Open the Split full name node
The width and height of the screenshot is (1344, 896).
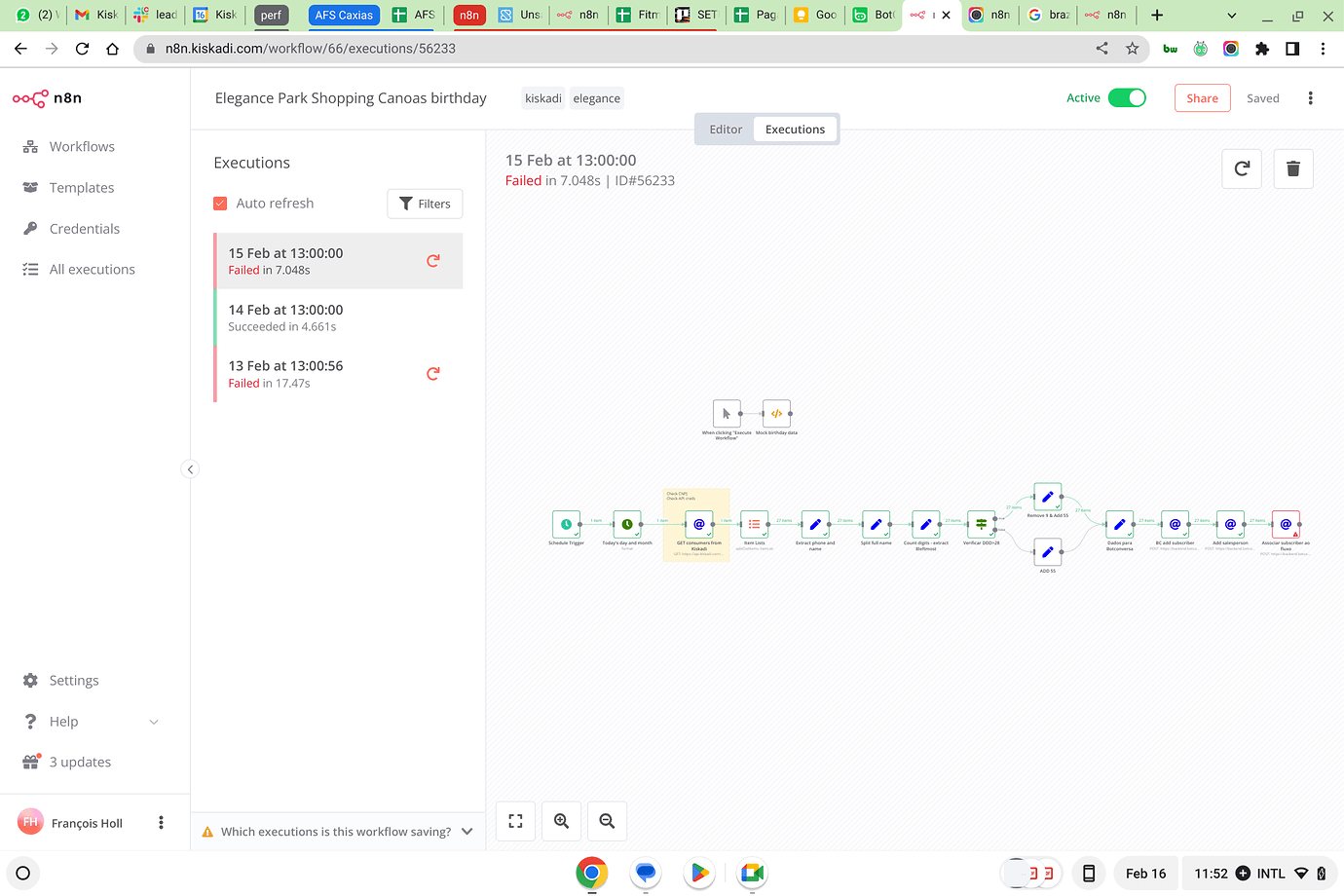pos(876,524)
